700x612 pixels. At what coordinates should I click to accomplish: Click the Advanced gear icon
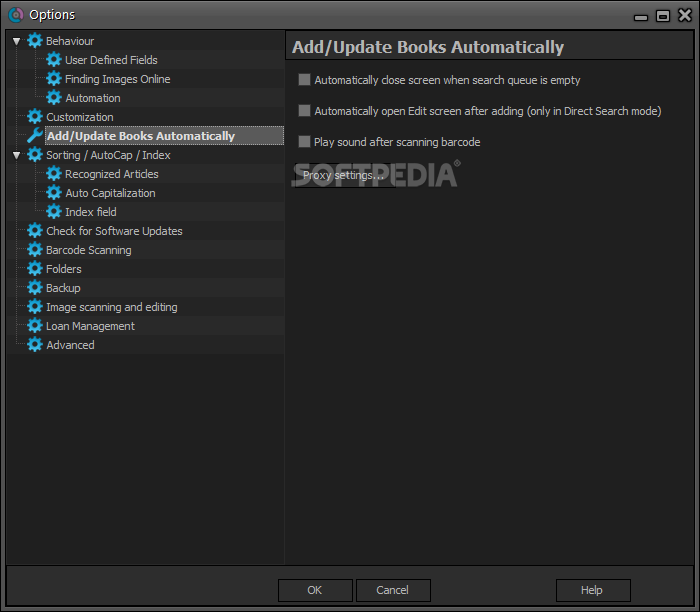34,345
